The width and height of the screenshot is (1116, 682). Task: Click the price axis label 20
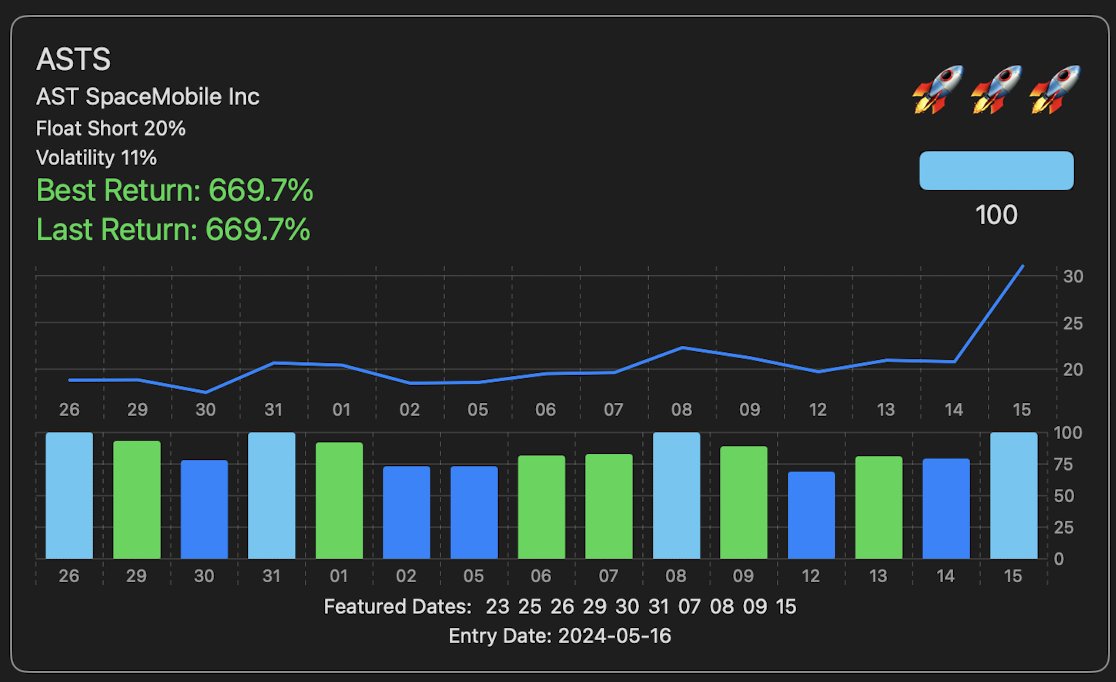click(x=1073, y=369)
